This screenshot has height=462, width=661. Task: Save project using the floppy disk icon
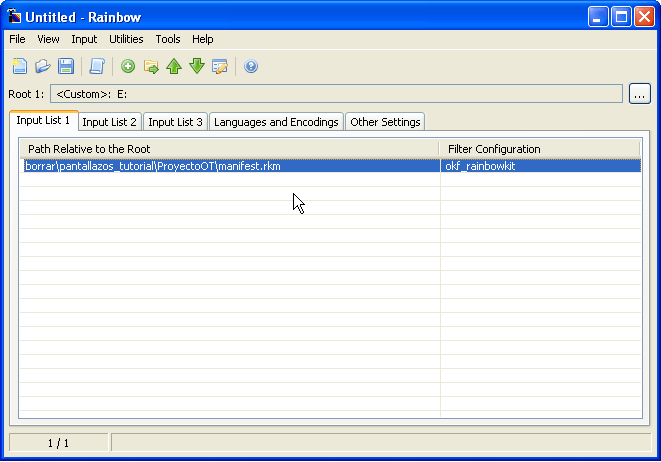point(66,67)
